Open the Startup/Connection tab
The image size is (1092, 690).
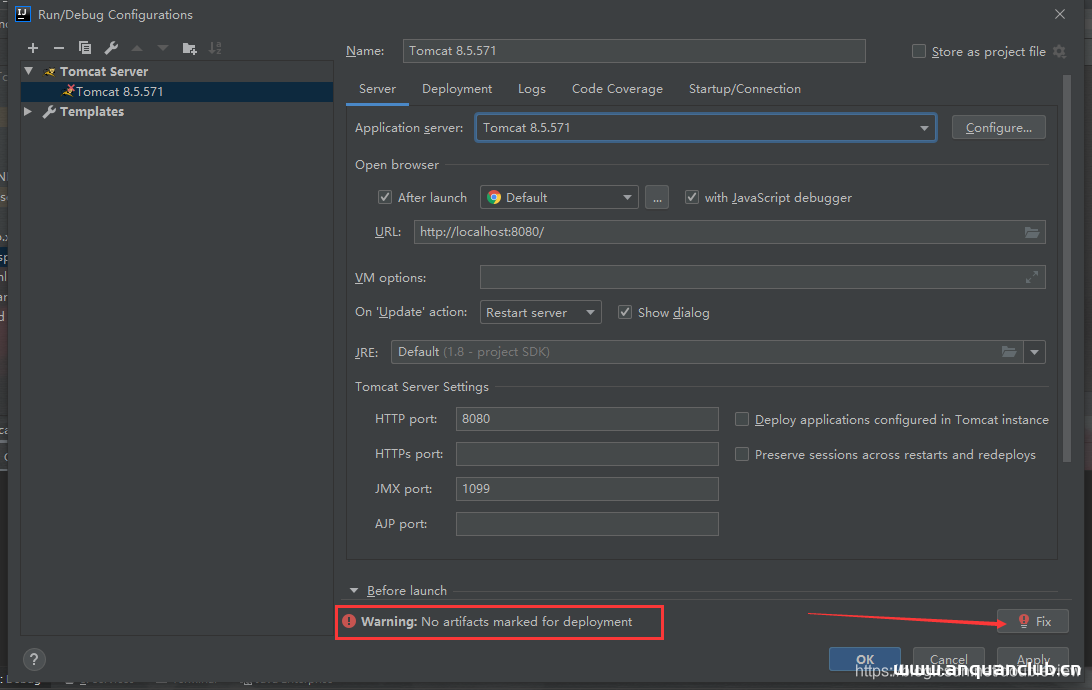click(x=744, y=89)
